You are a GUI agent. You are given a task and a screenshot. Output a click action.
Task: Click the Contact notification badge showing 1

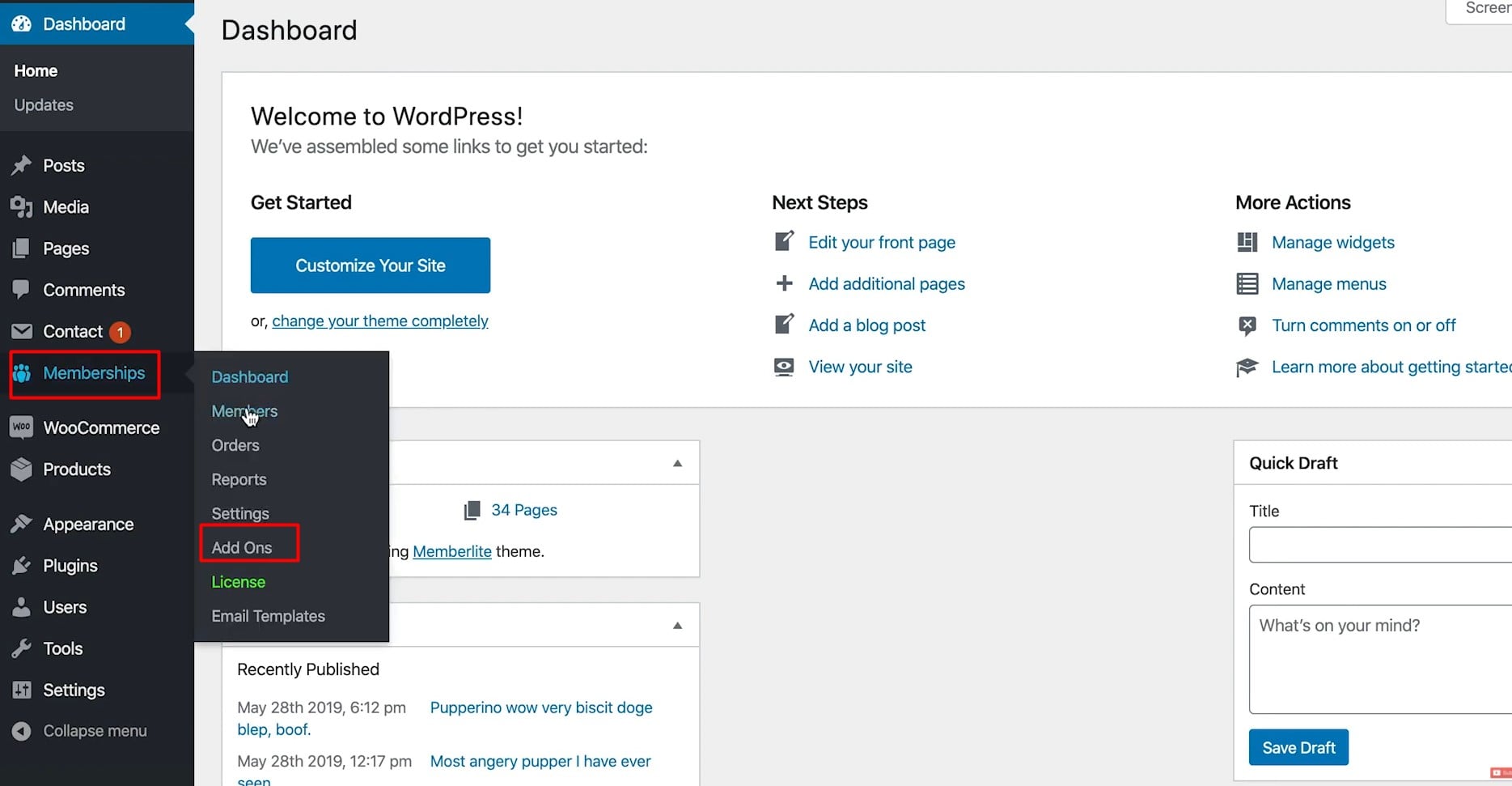(x=120, y=332)
